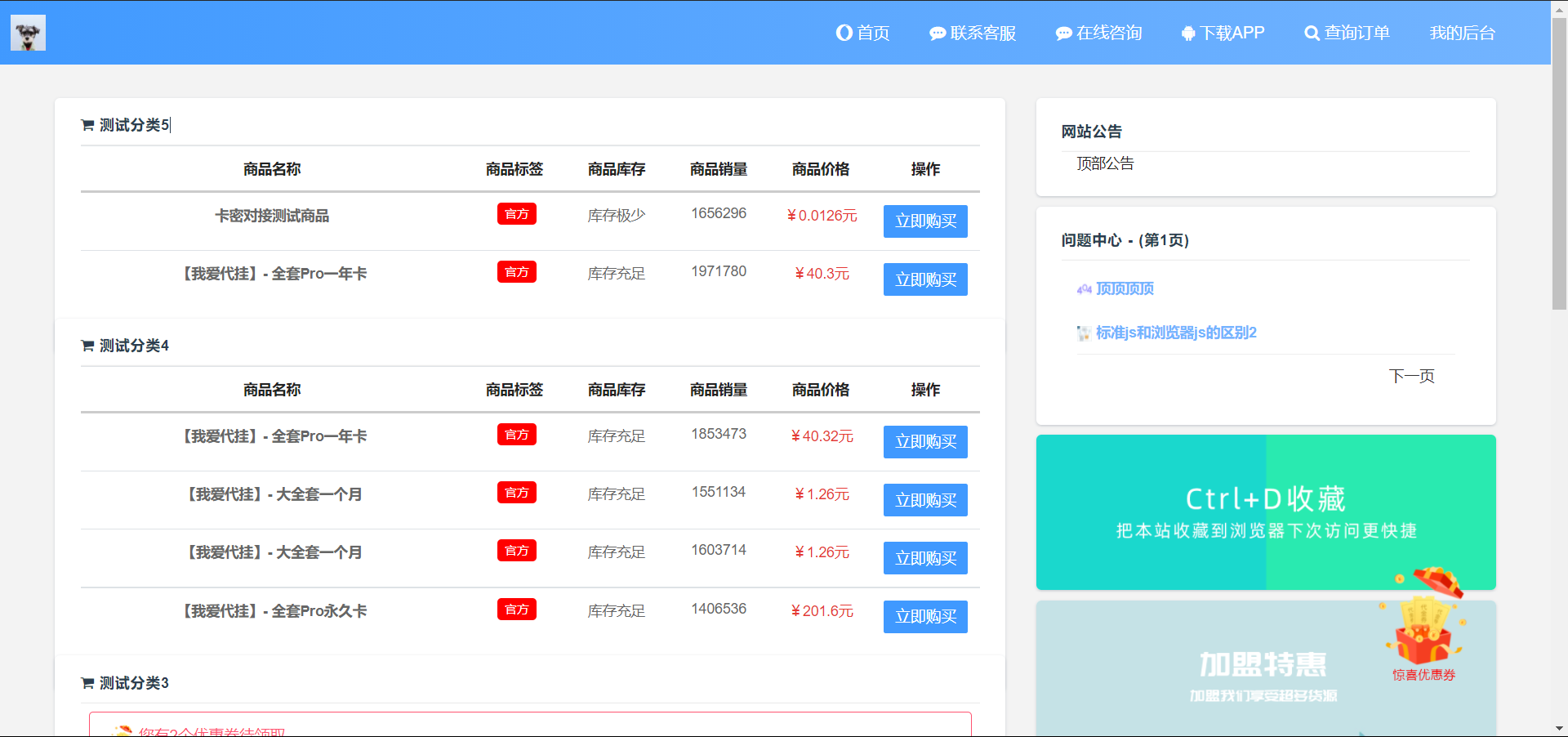Click the chat bubble icon for 在线咨询

1063,33
